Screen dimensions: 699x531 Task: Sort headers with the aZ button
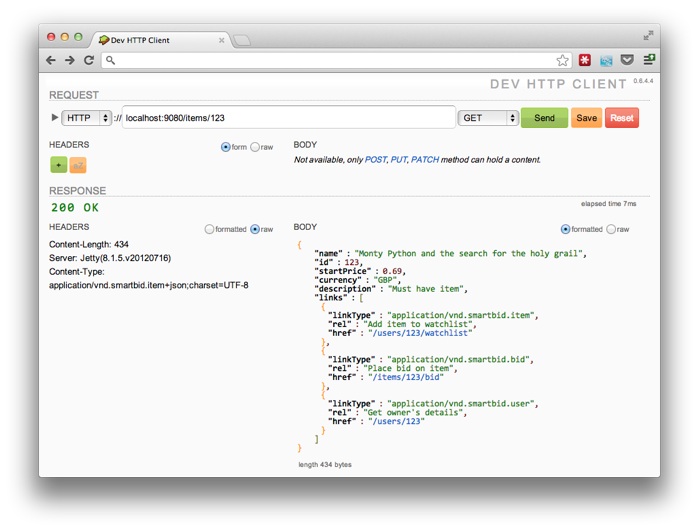tap(78, 165)
